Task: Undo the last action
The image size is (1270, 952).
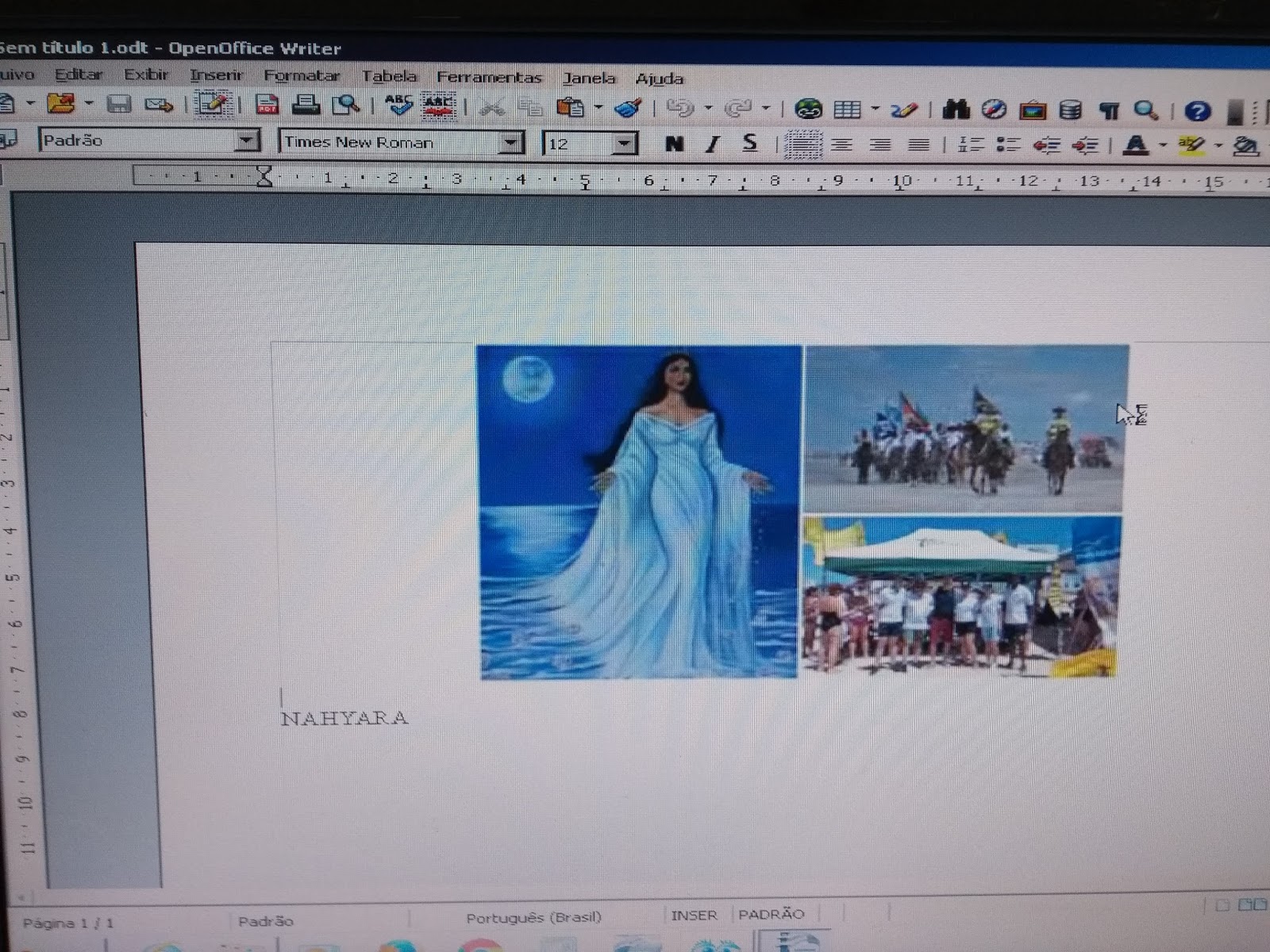Action: (x=680, y=108)
